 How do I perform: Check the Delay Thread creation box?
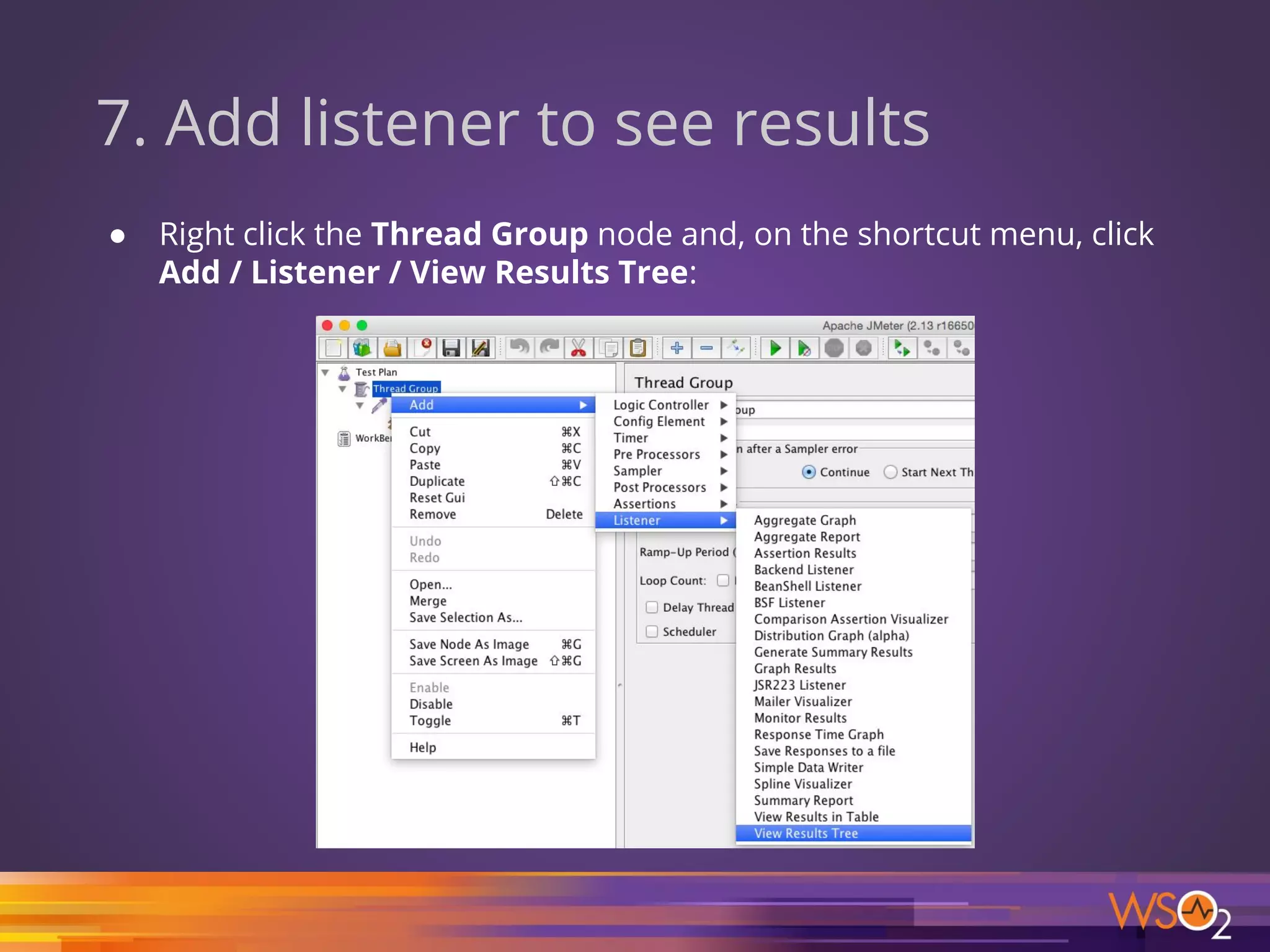(652, 607)
